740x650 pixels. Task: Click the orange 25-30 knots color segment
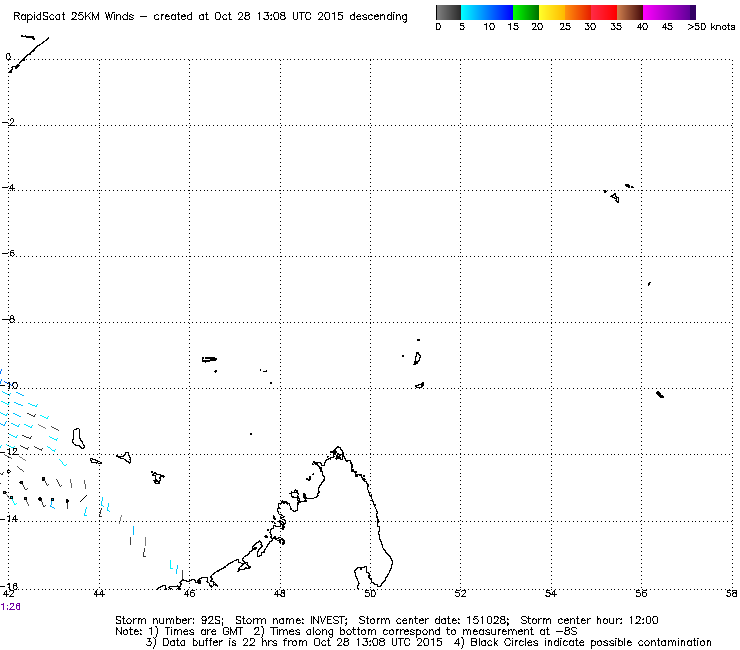pyautogui.click(x=578, y=12)
